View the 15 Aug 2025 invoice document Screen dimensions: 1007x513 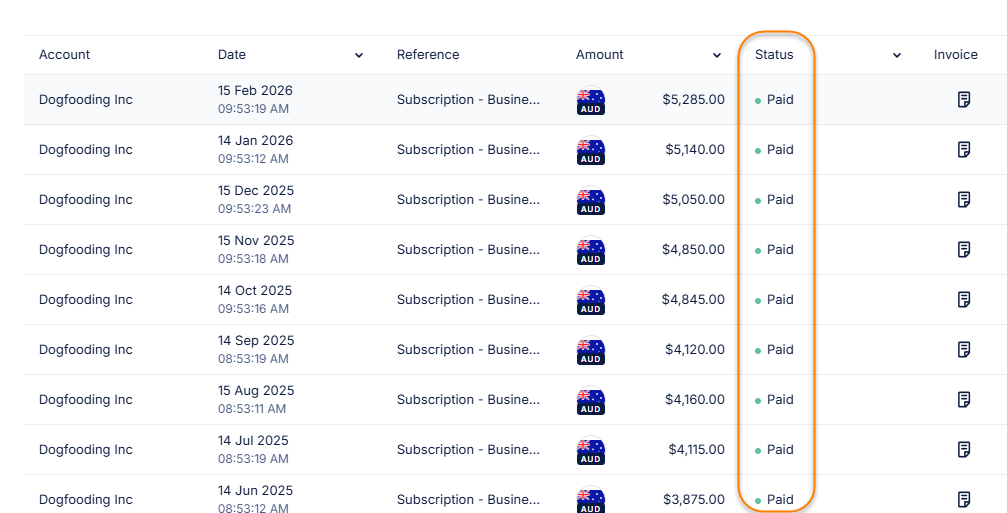(x=964, y=400)
